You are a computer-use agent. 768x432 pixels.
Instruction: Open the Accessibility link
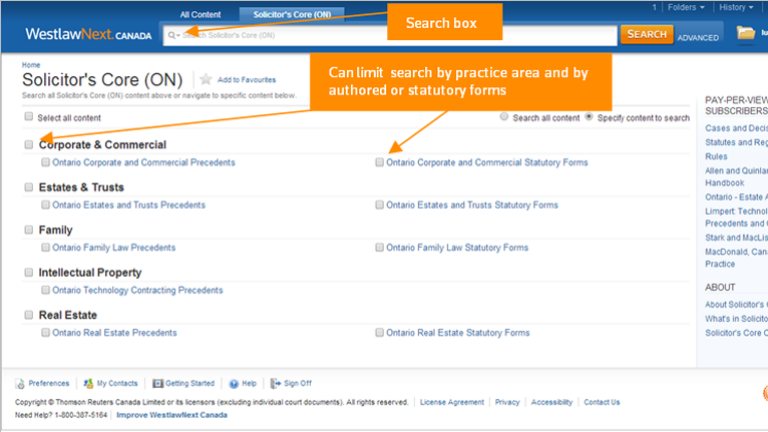(x=552, y=402)
